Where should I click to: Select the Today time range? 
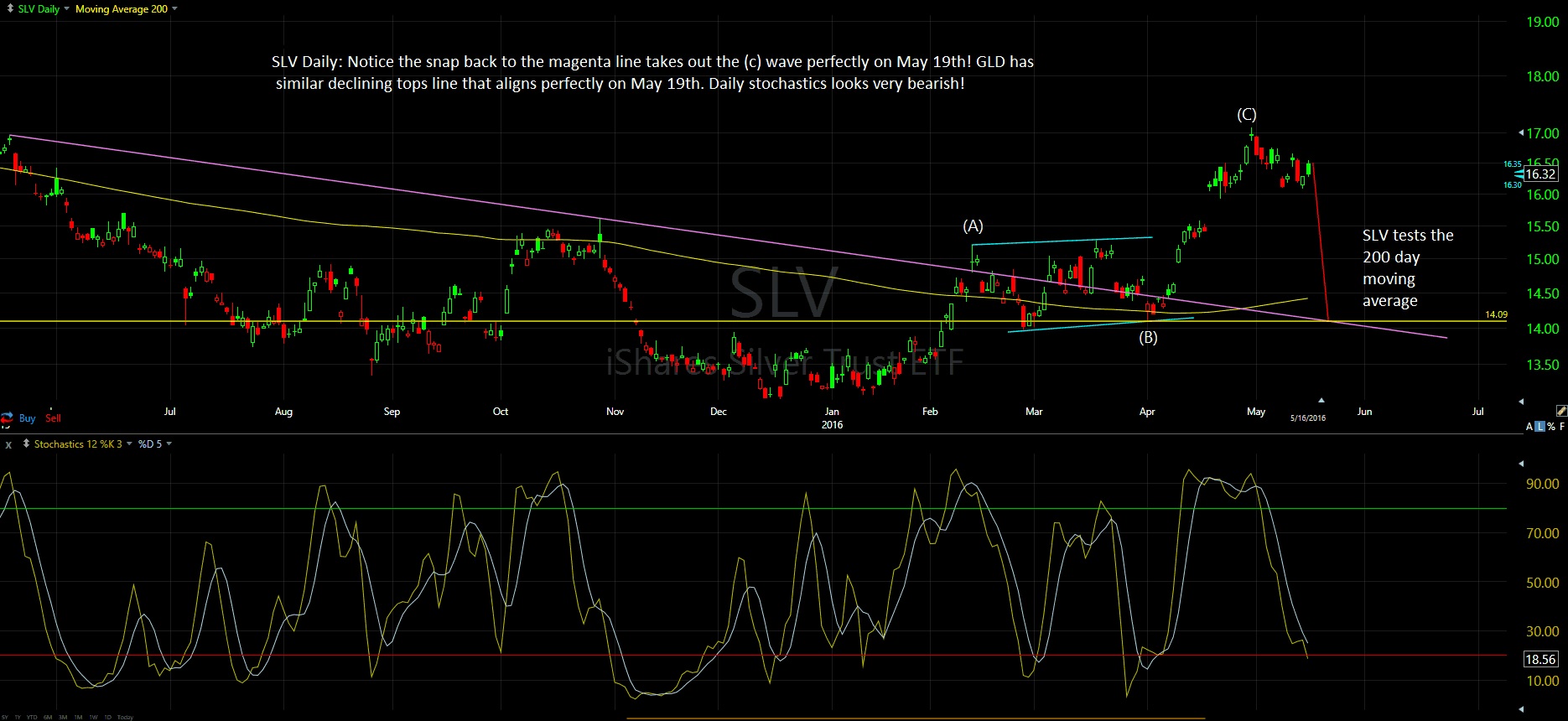[125, 717]
